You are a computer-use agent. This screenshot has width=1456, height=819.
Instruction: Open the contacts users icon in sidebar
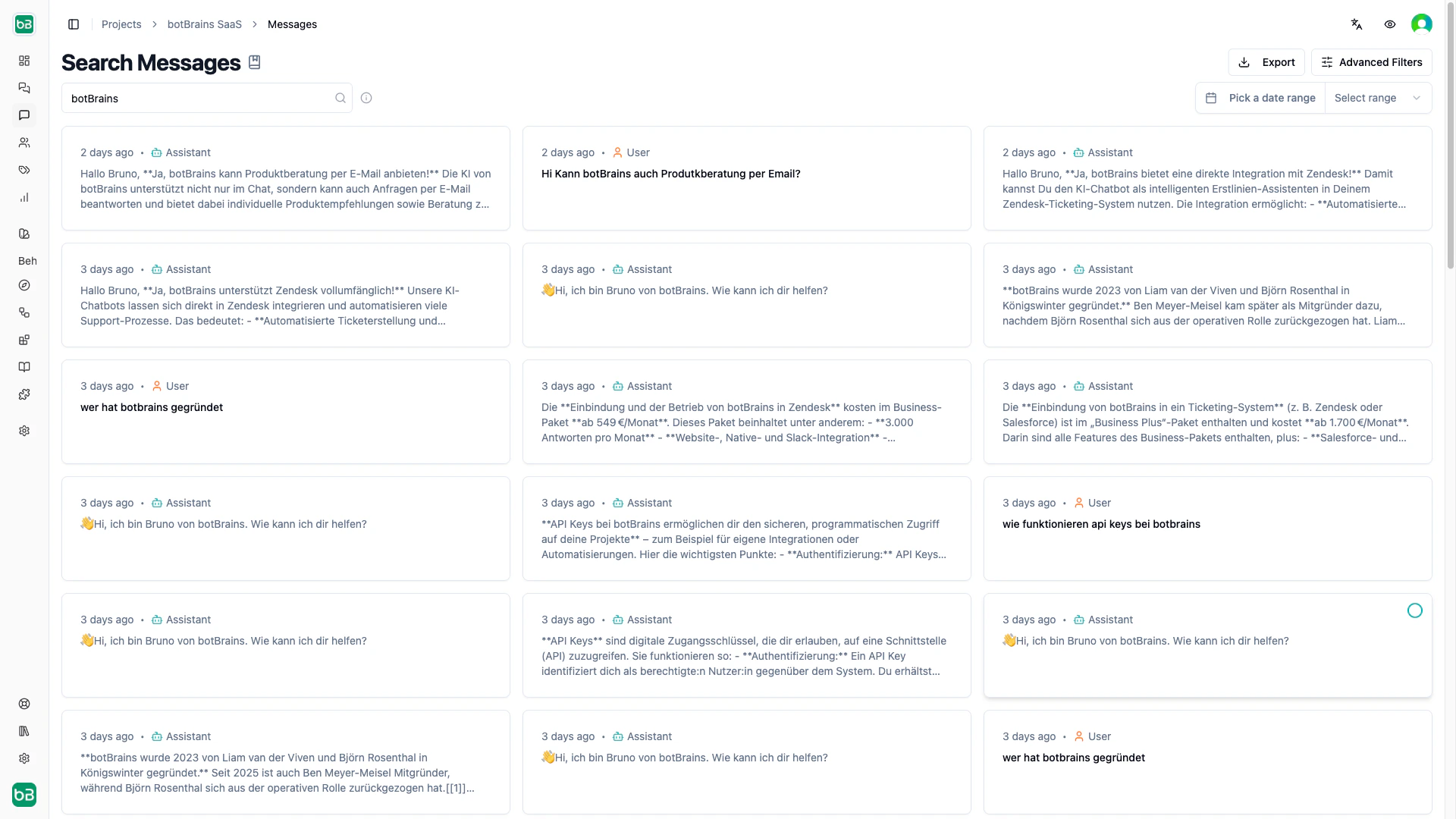tap(24, 143)
